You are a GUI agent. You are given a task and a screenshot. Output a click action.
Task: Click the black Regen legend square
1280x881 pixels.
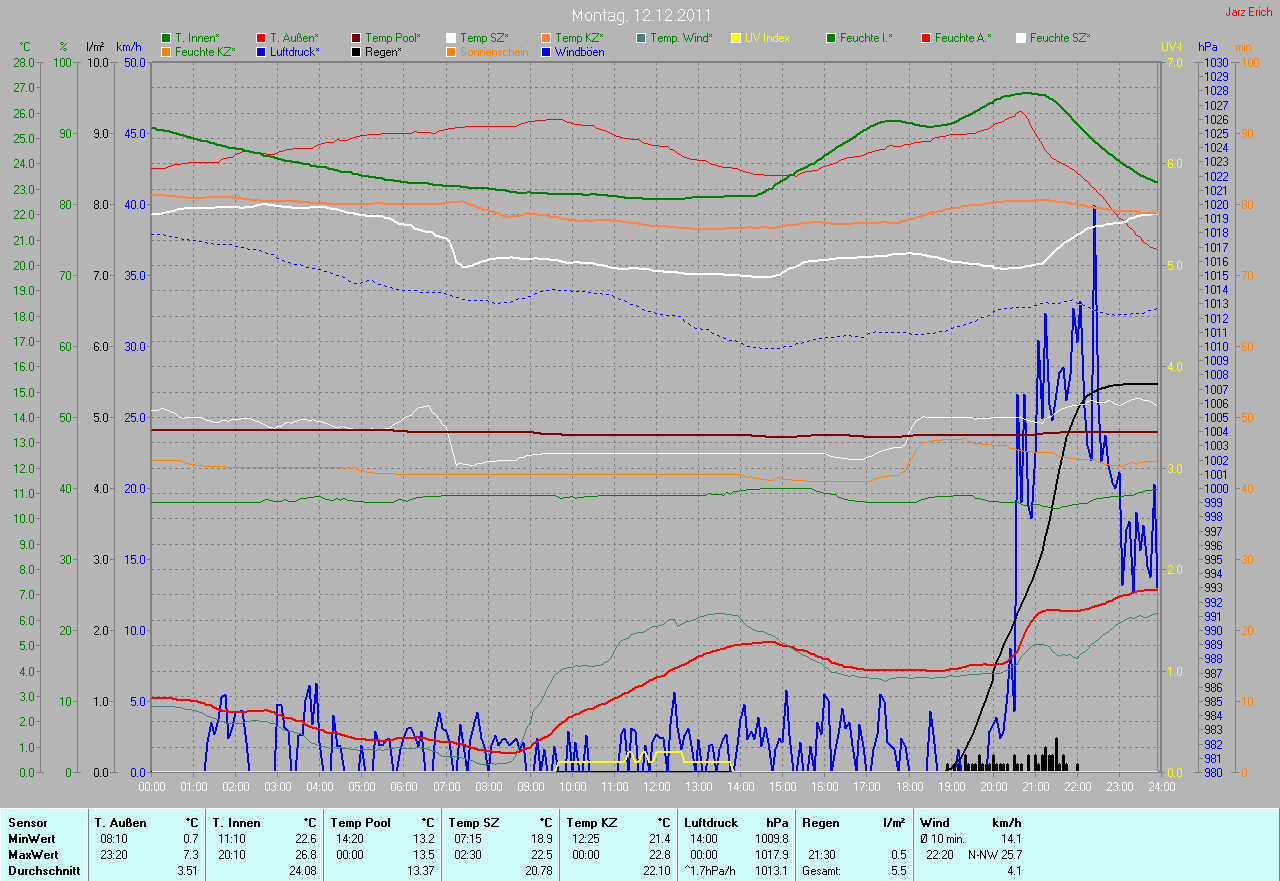tap(356, 52)
